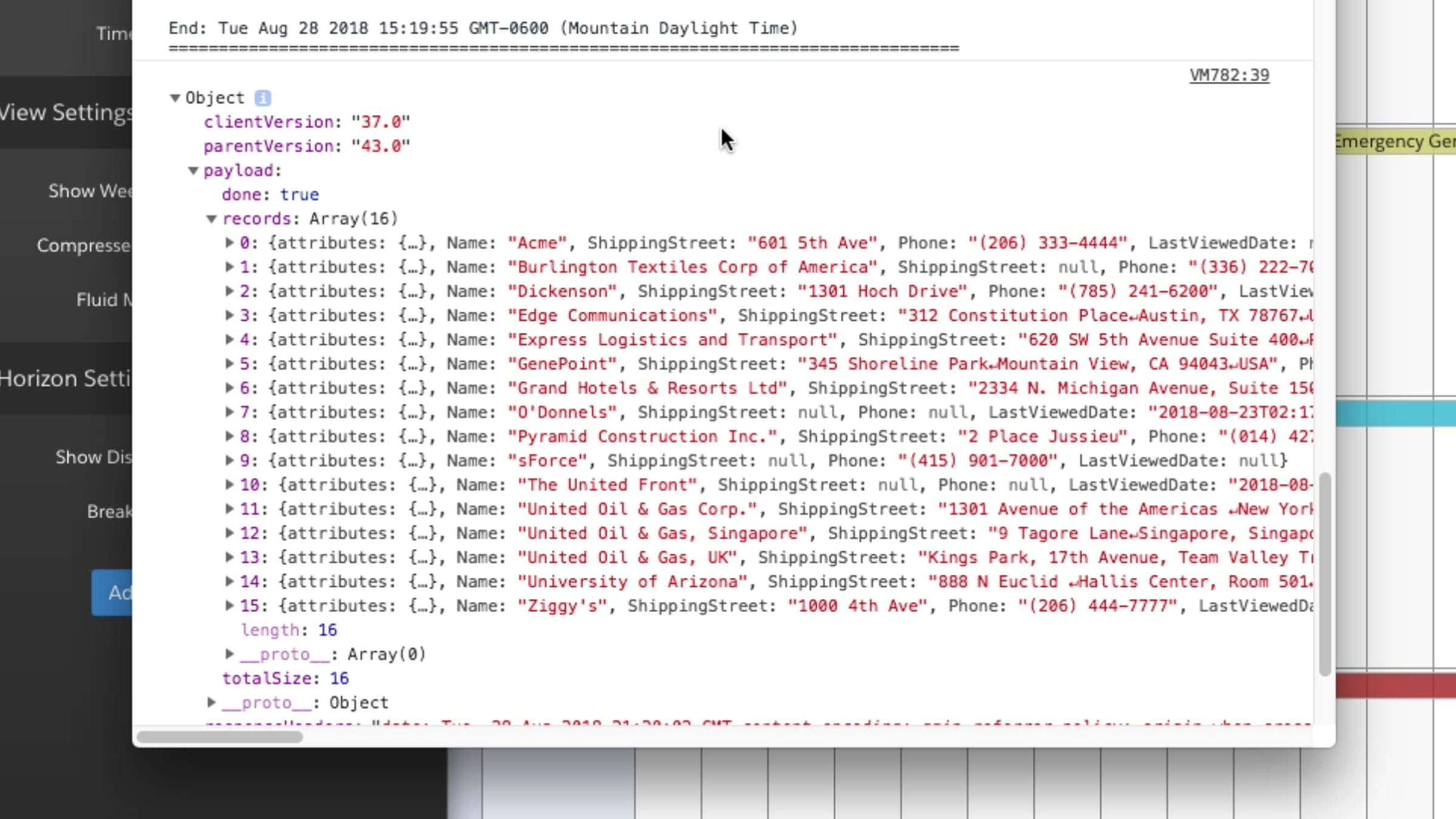Select the Emergency Gen bar in the chart
Screen dimensions: 1456x819
pos(1396,142)
